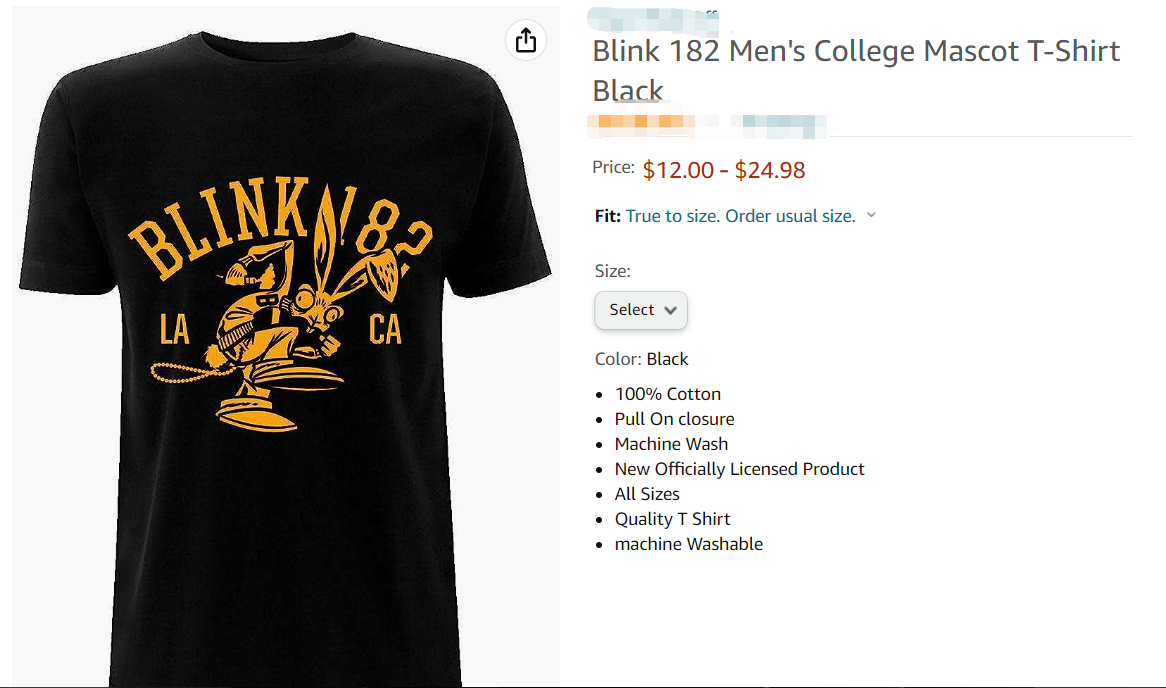Viewport: 1166px width, 688px height.
Task: Click the share icon on product image
Action: click(x=526, y=40)
